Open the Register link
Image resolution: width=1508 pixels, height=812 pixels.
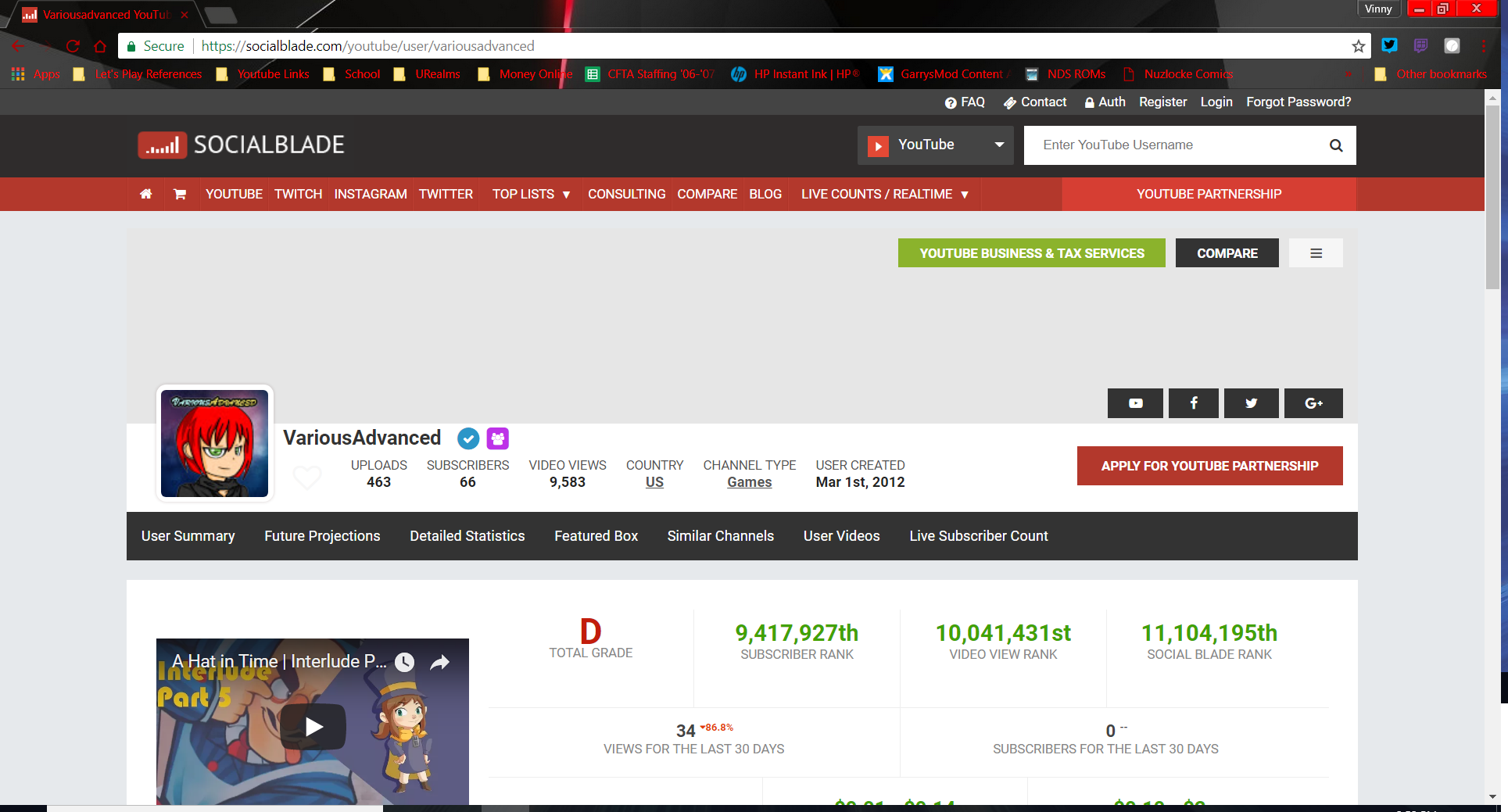1162,102
